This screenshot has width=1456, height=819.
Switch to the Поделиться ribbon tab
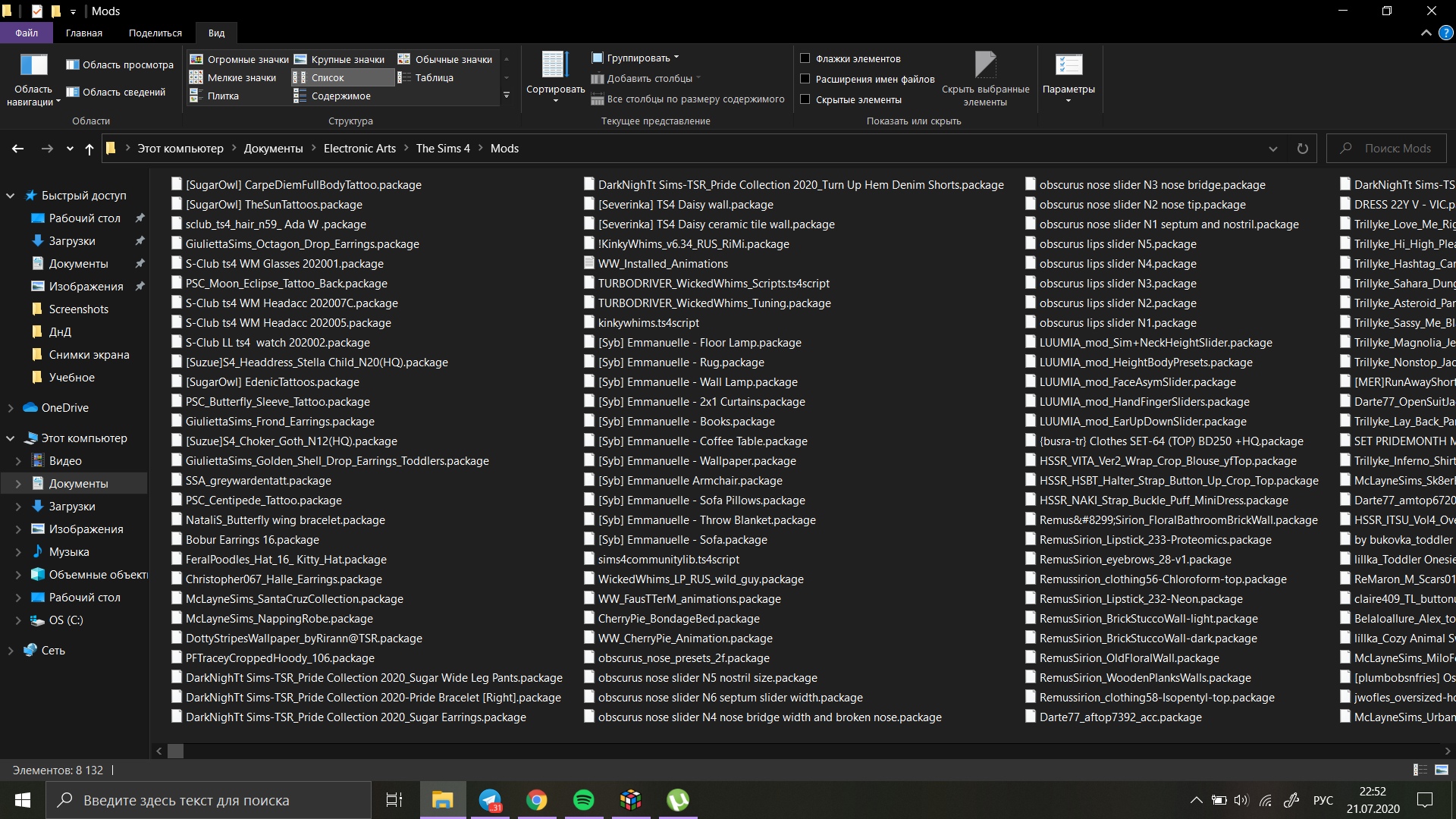pyautogui.click(x=155, y=33)
